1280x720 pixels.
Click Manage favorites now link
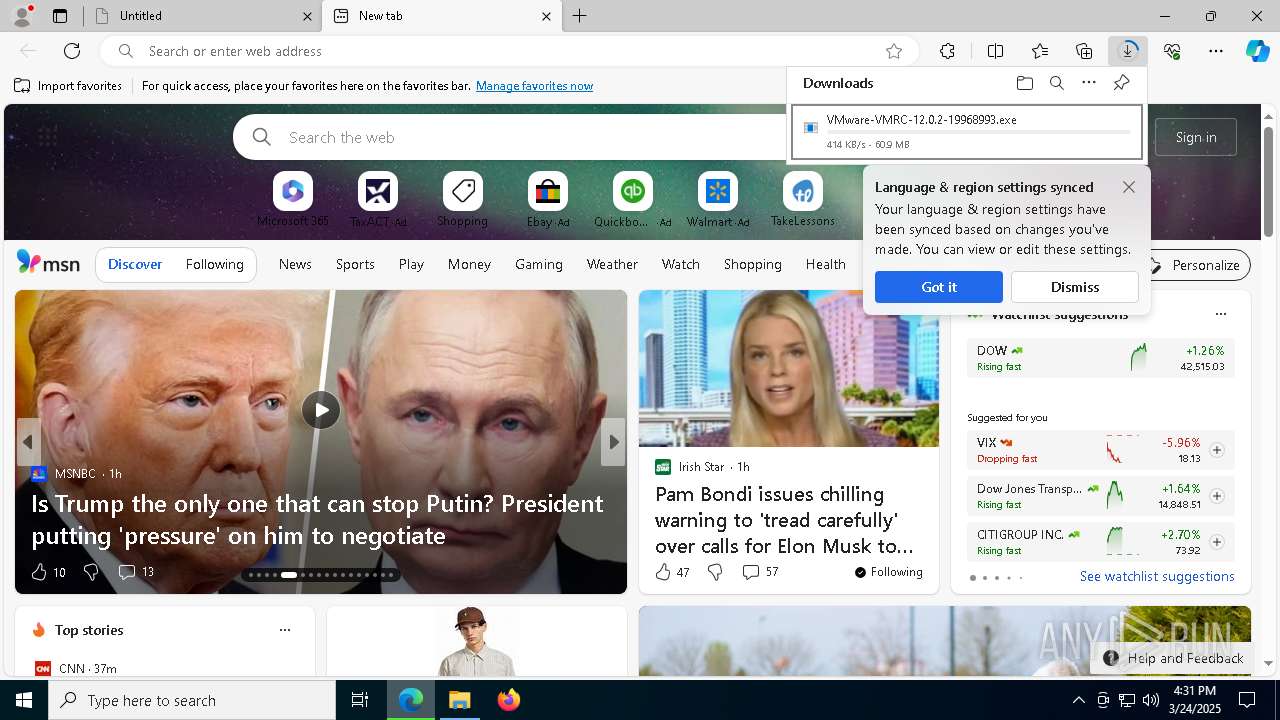(x=534, y=86)
